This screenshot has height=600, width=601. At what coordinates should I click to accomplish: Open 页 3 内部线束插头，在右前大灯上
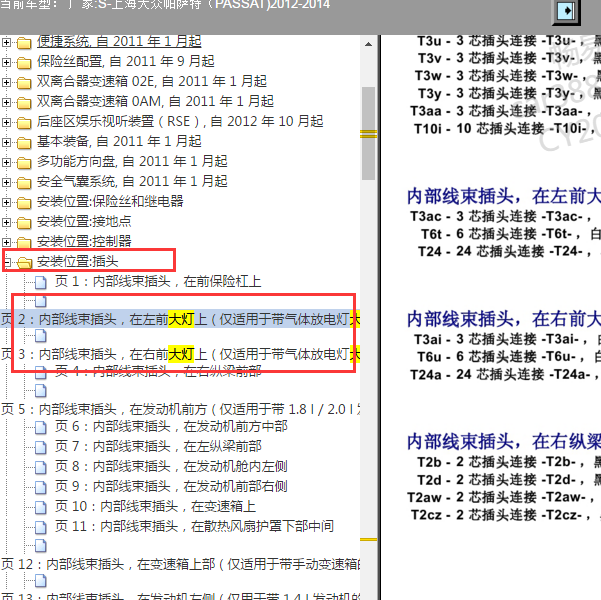(x=180, y=354)
